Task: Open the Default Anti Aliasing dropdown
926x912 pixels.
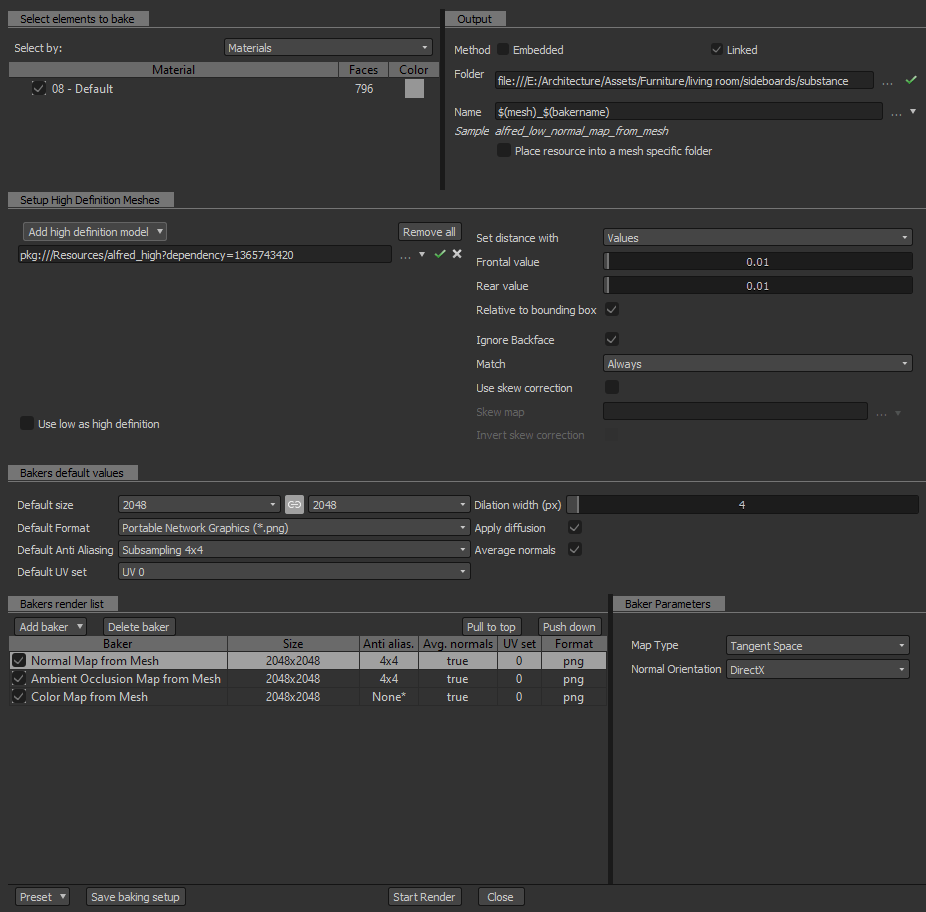Action: click(x=294, y=550)
